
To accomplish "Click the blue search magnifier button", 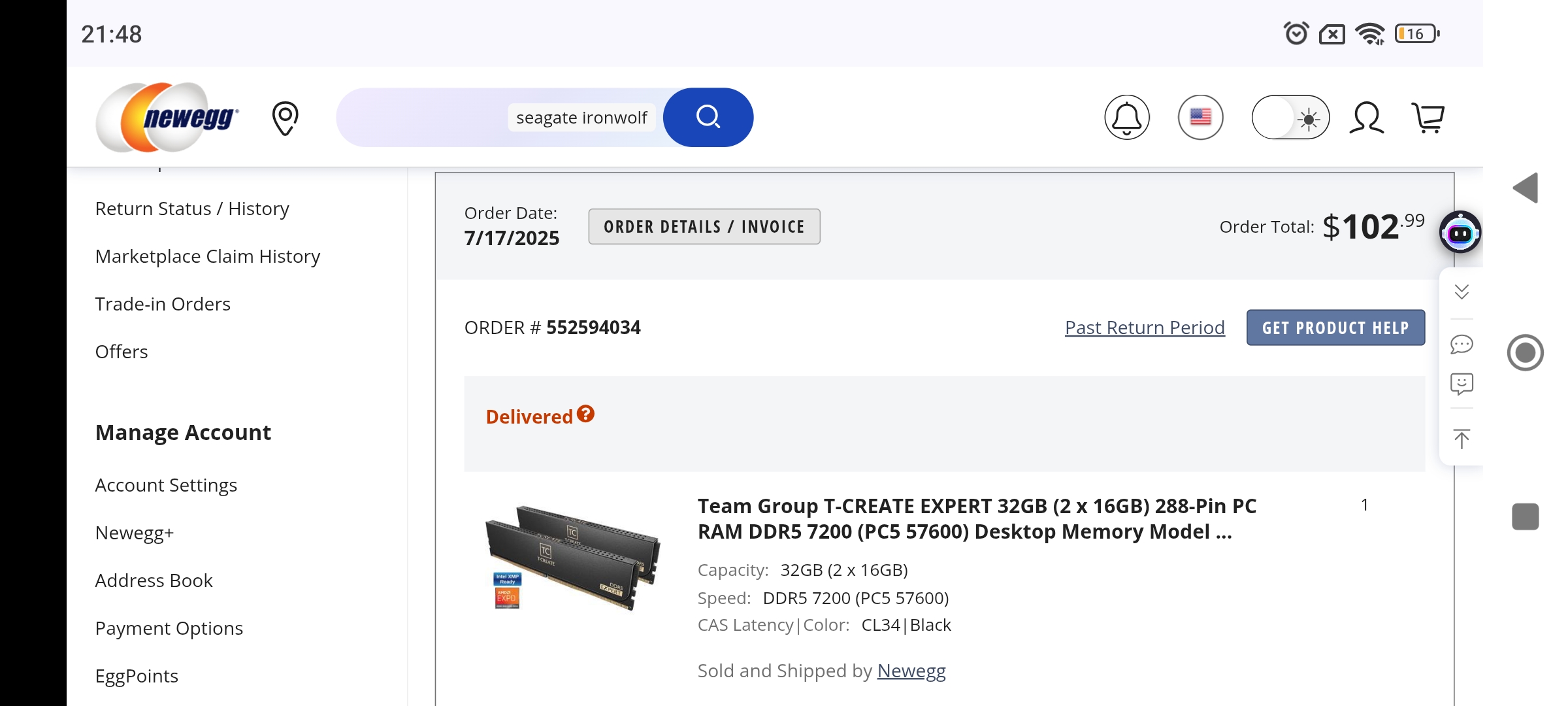I will (x=708, y=118).
